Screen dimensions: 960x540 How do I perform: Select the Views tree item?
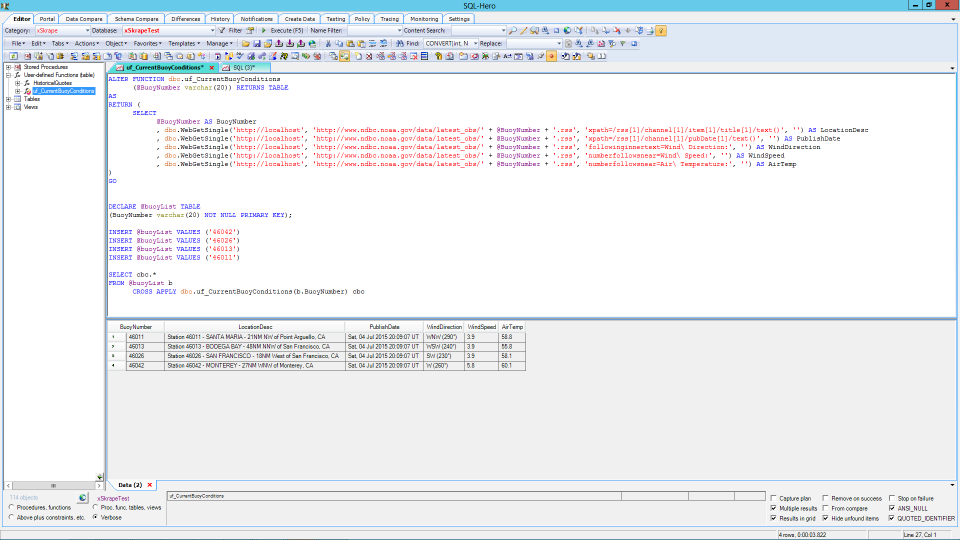(x=31, y=107)
